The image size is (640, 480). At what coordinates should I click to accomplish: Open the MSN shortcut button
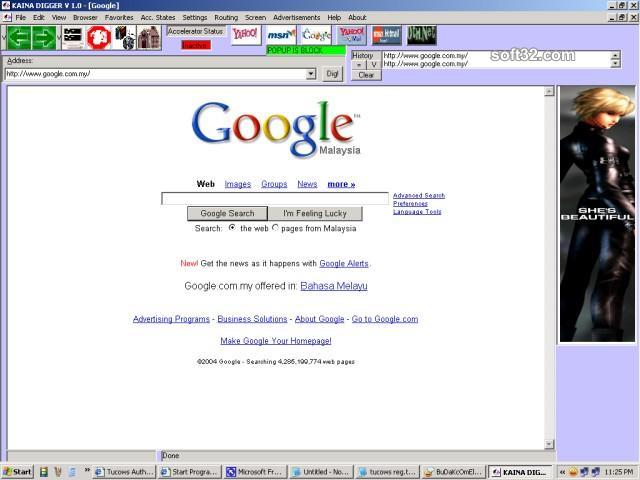pos(282,35)
